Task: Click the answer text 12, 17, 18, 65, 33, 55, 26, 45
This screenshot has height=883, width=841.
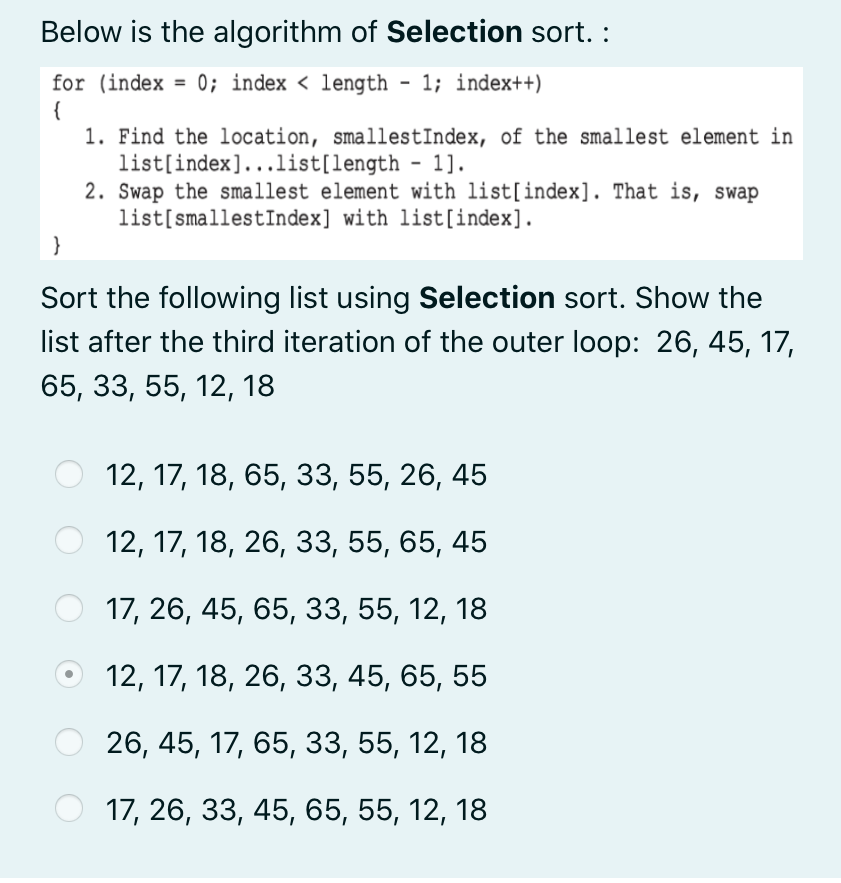Action: 293,474
